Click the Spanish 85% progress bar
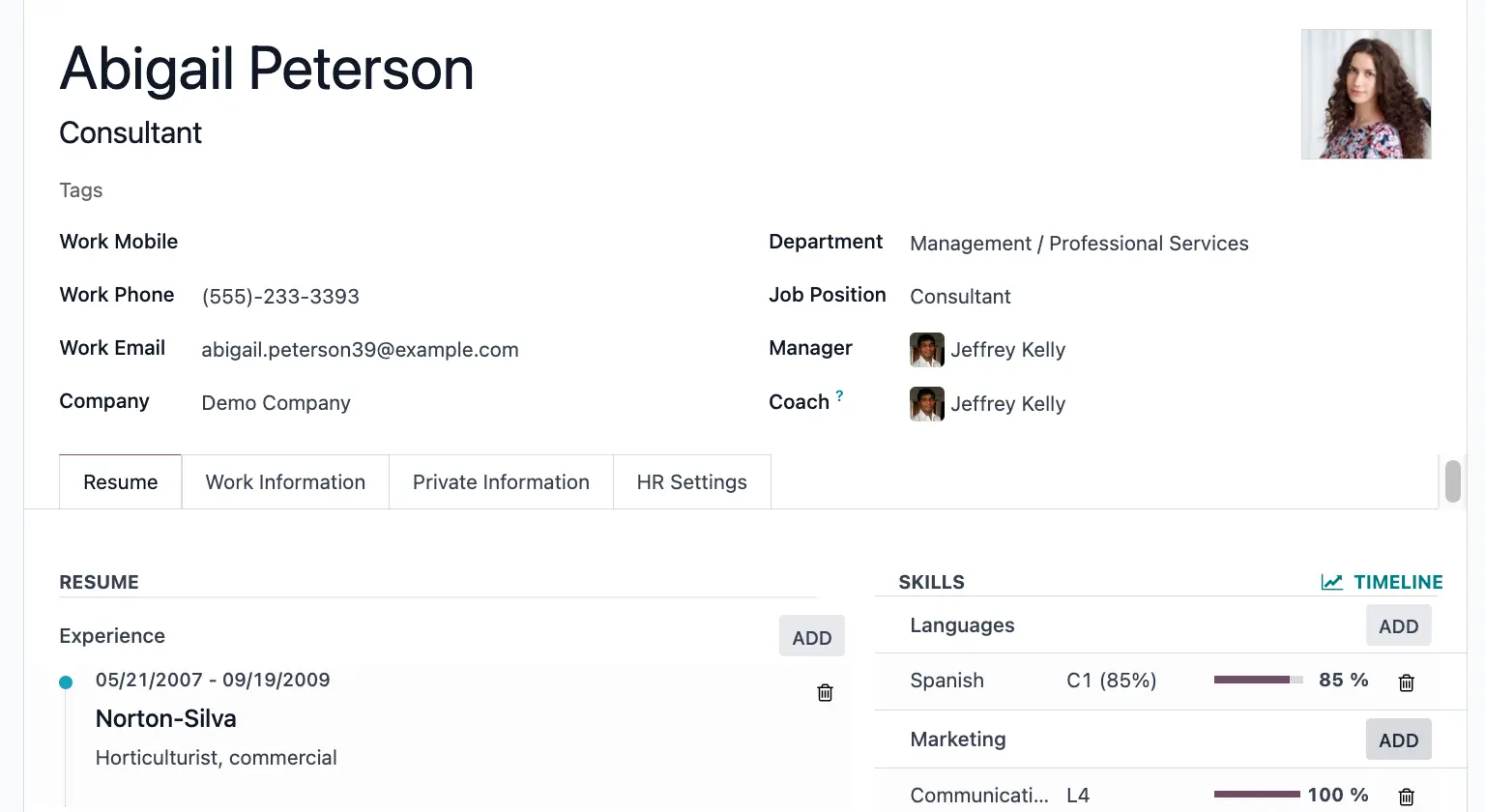This screenshot has height=812, width=1485. [1259, 680]
